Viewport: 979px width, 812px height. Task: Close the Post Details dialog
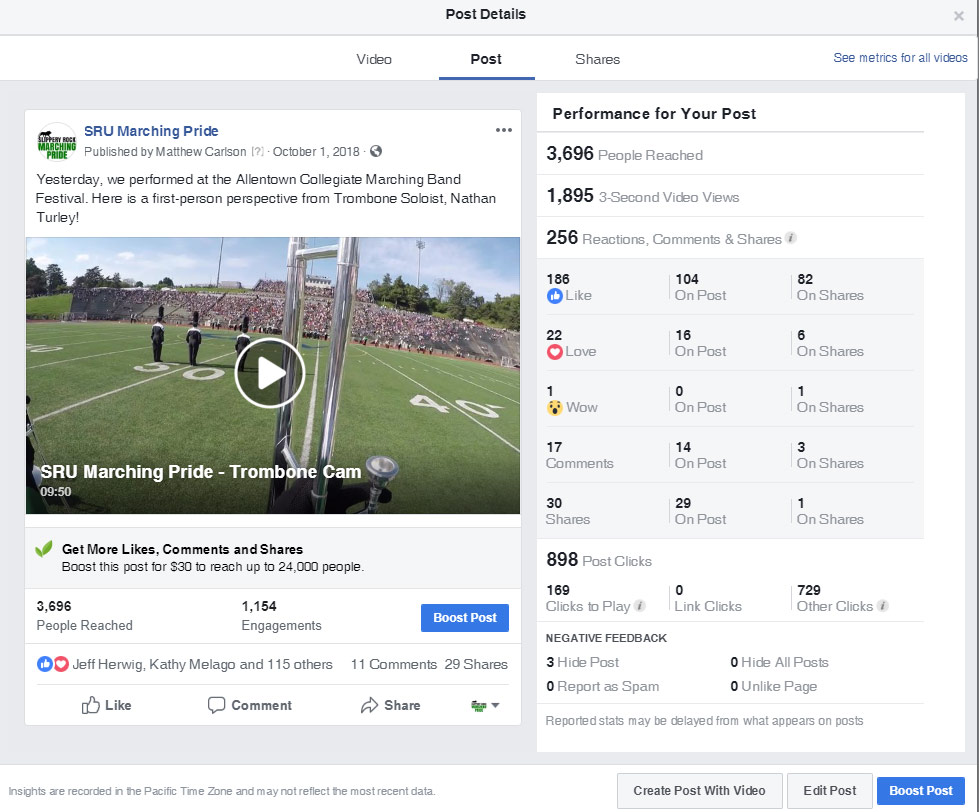959,16
